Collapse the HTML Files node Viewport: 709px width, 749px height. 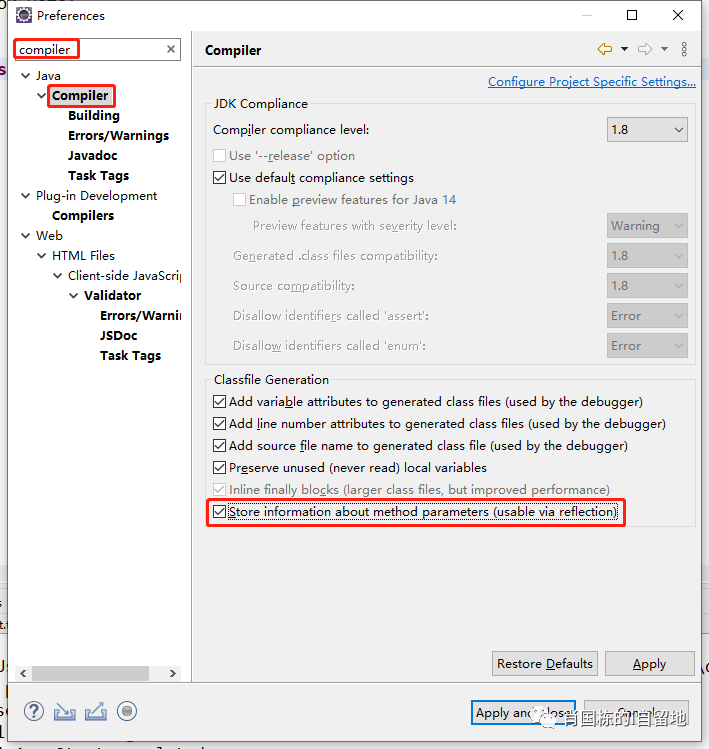[x=42, y=256]
